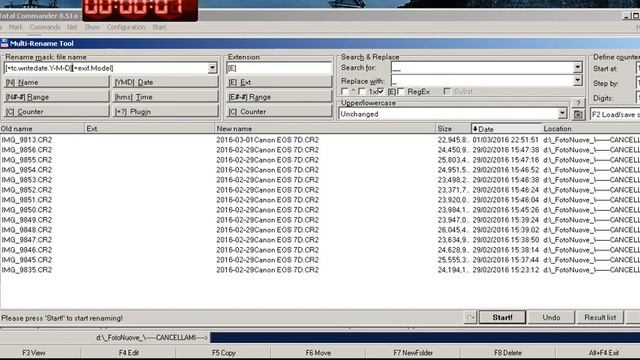Select the file IMG_9854.CR2
The image size is (640, 360).
(27, 170)
